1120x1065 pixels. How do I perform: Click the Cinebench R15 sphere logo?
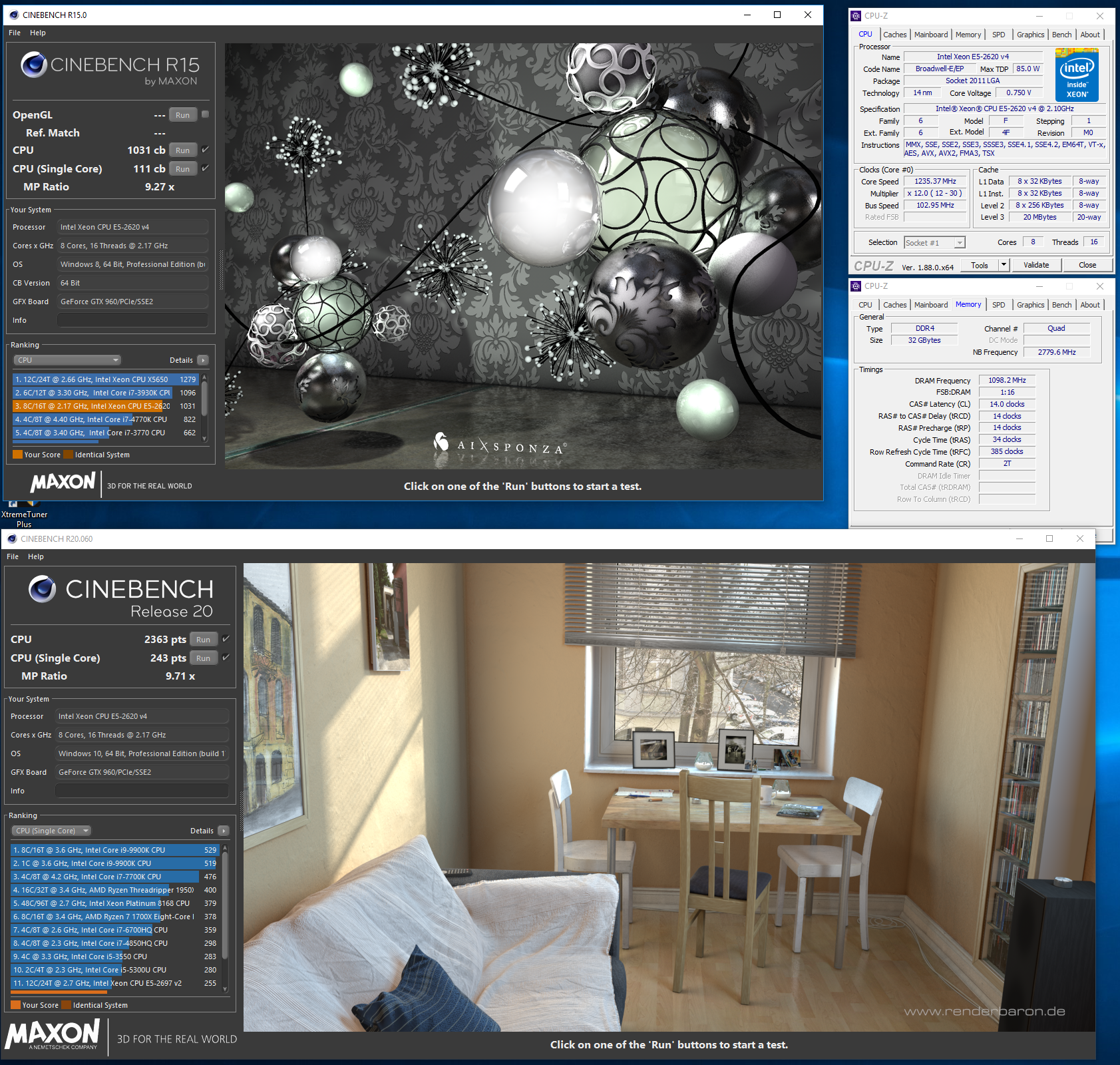point(34,65)
